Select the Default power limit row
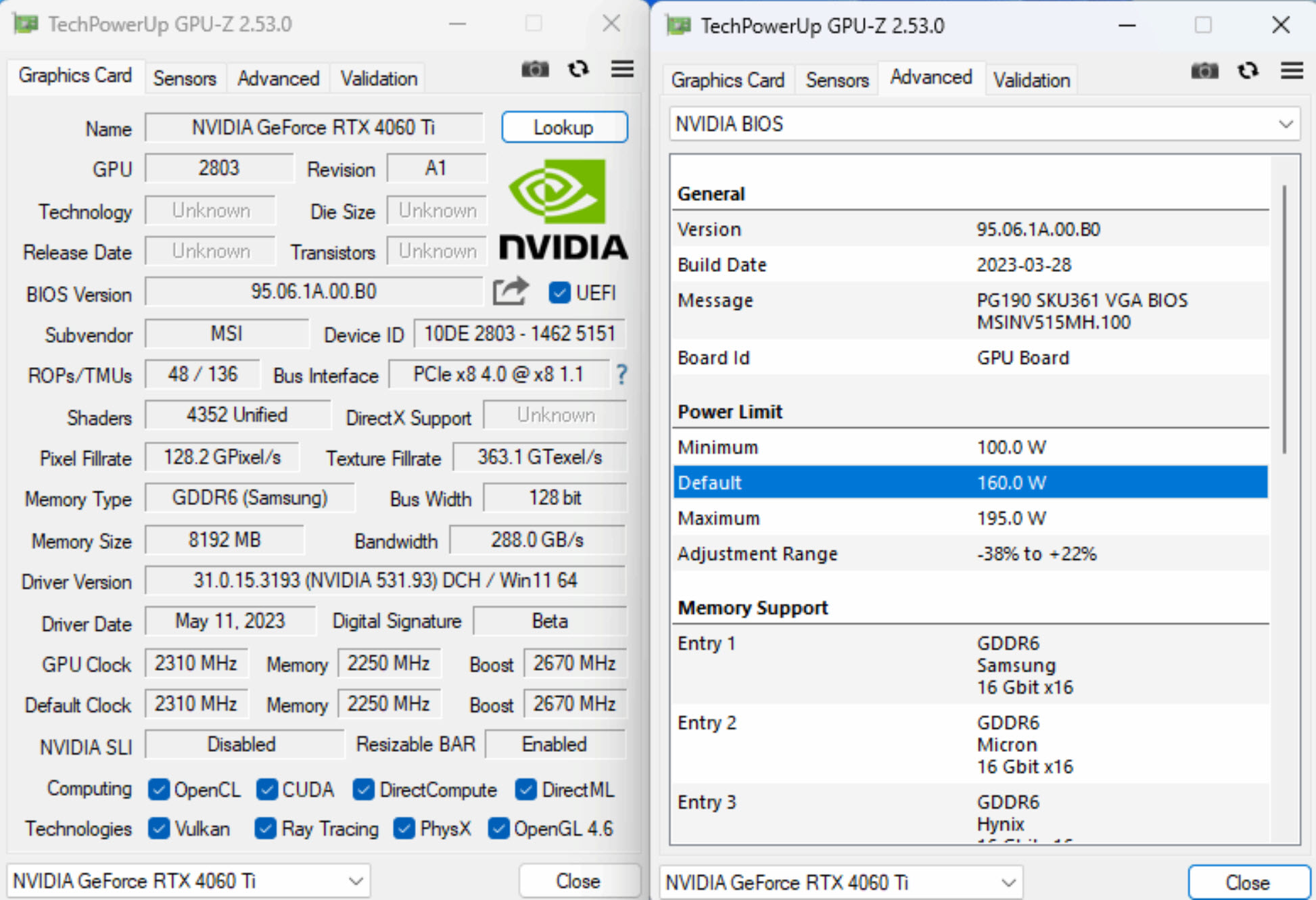This screenshot has height=900, width=1316. pos(970,482)
